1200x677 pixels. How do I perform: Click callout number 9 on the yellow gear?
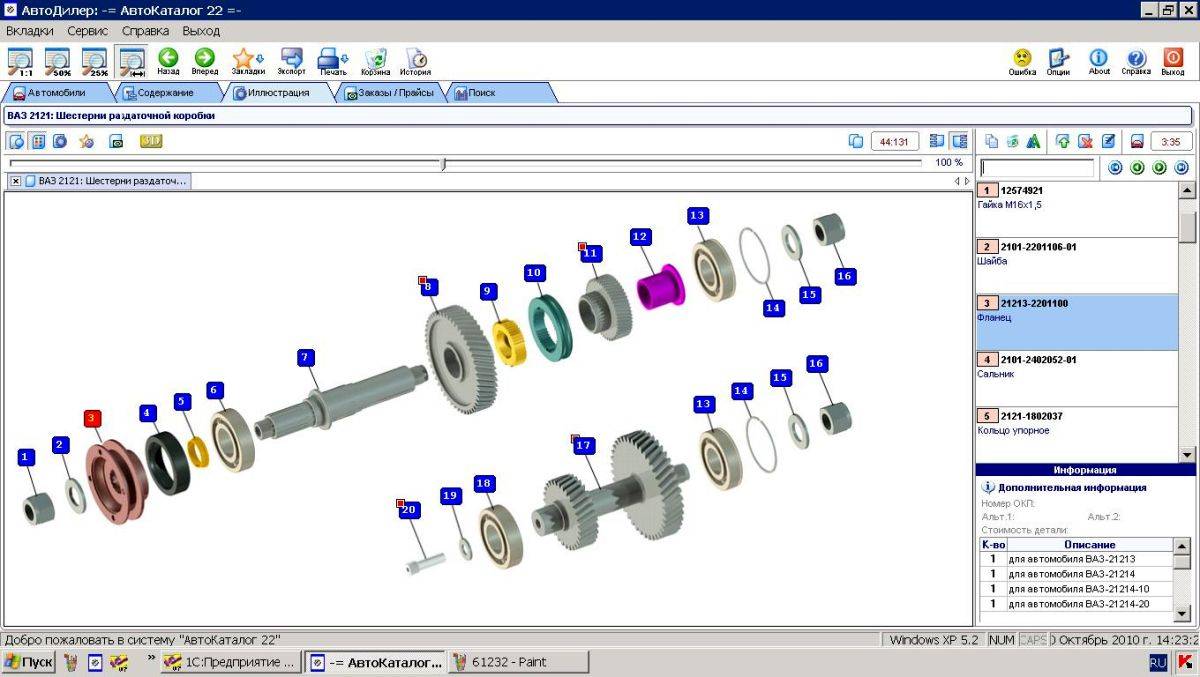pyautogui.click(x=488, y=291)
